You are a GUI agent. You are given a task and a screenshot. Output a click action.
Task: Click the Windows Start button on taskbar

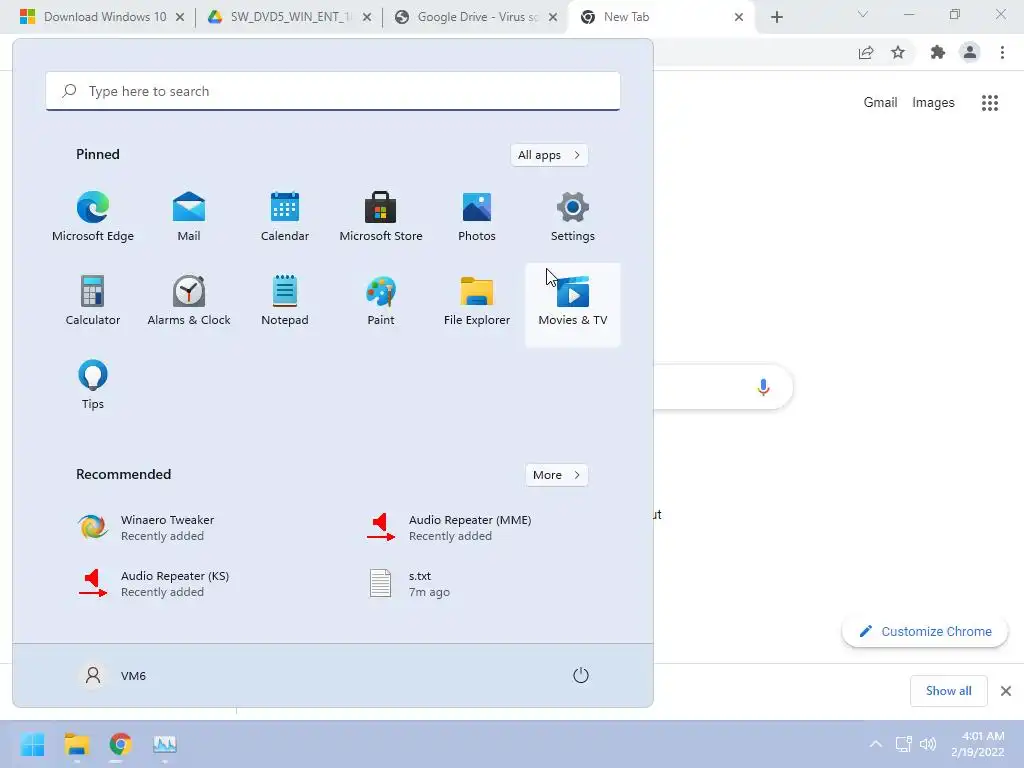[32, 744]
